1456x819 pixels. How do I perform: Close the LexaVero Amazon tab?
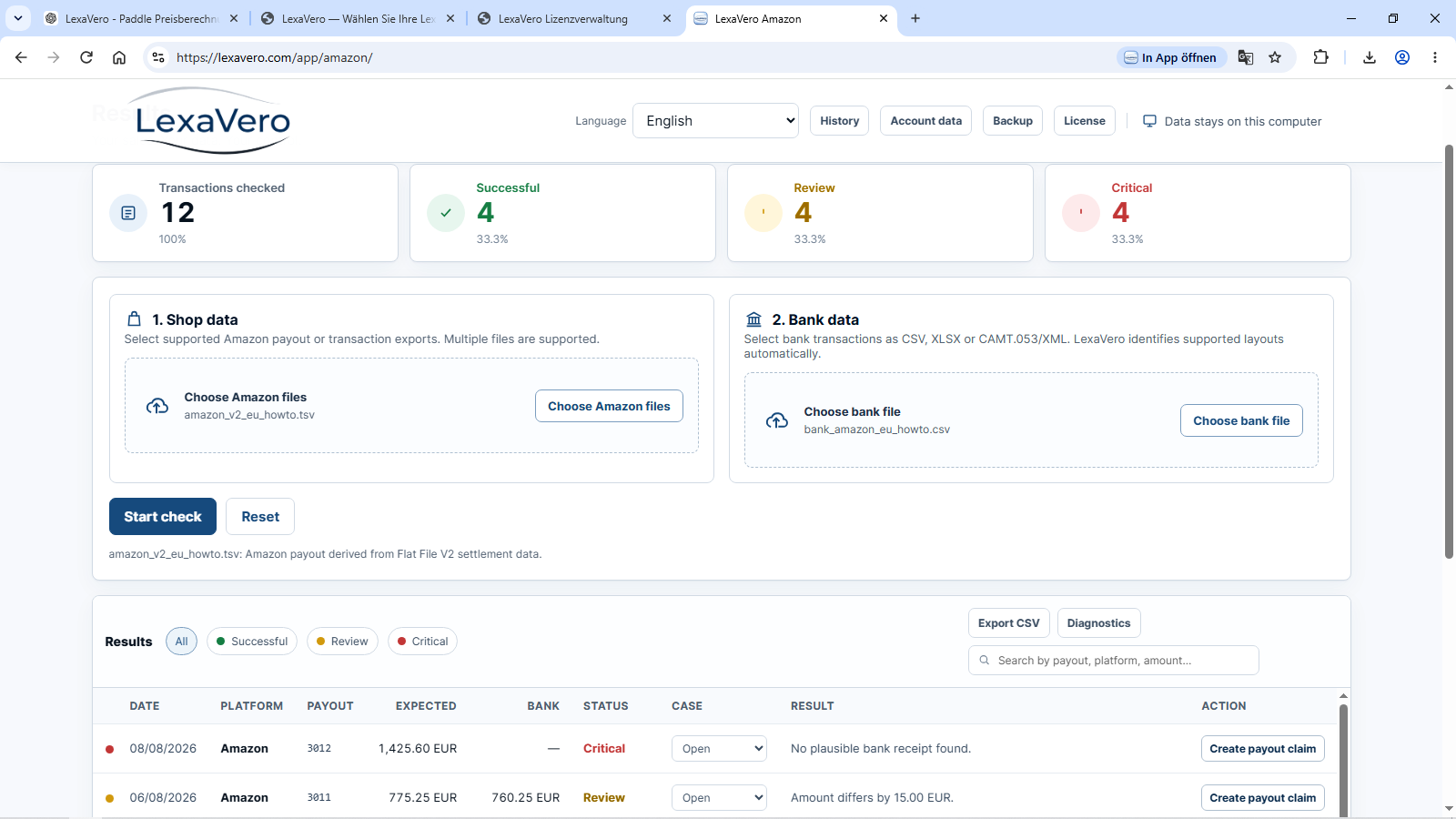(883, 18)
